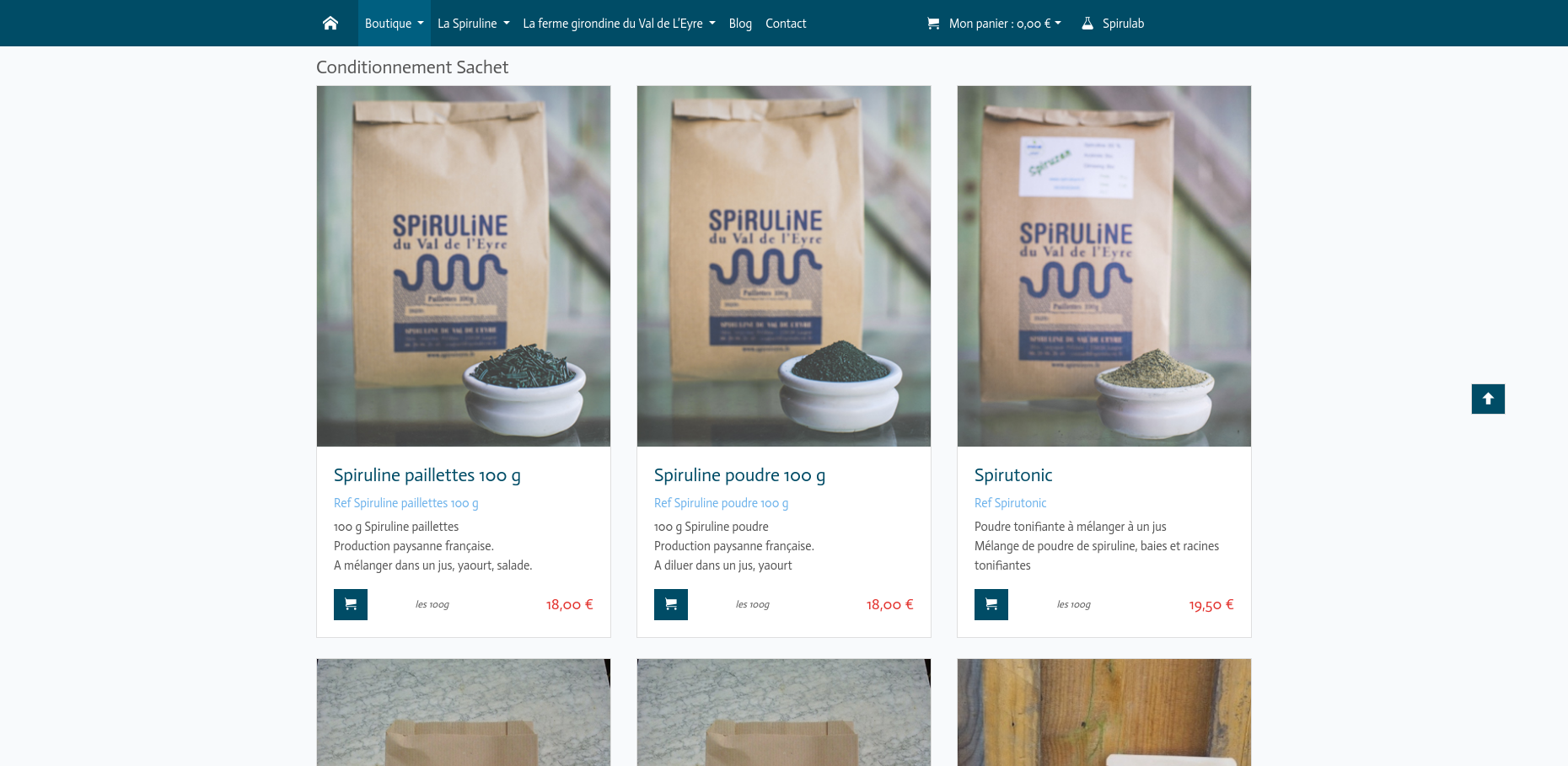1568x766 pixels.
Task: Select the Contact menu item
Action: [x=785, y=23]
